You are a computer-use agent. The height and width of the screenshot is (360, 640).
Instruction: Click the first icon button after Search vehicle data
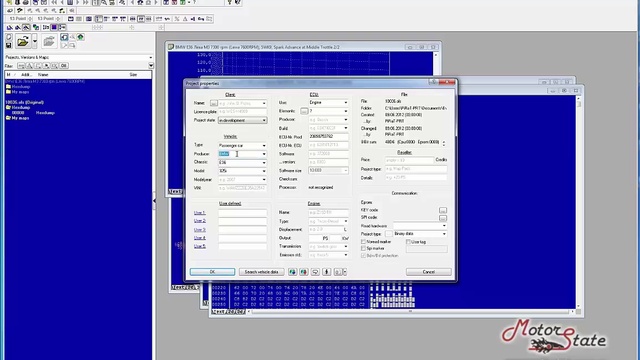[292, 272]
